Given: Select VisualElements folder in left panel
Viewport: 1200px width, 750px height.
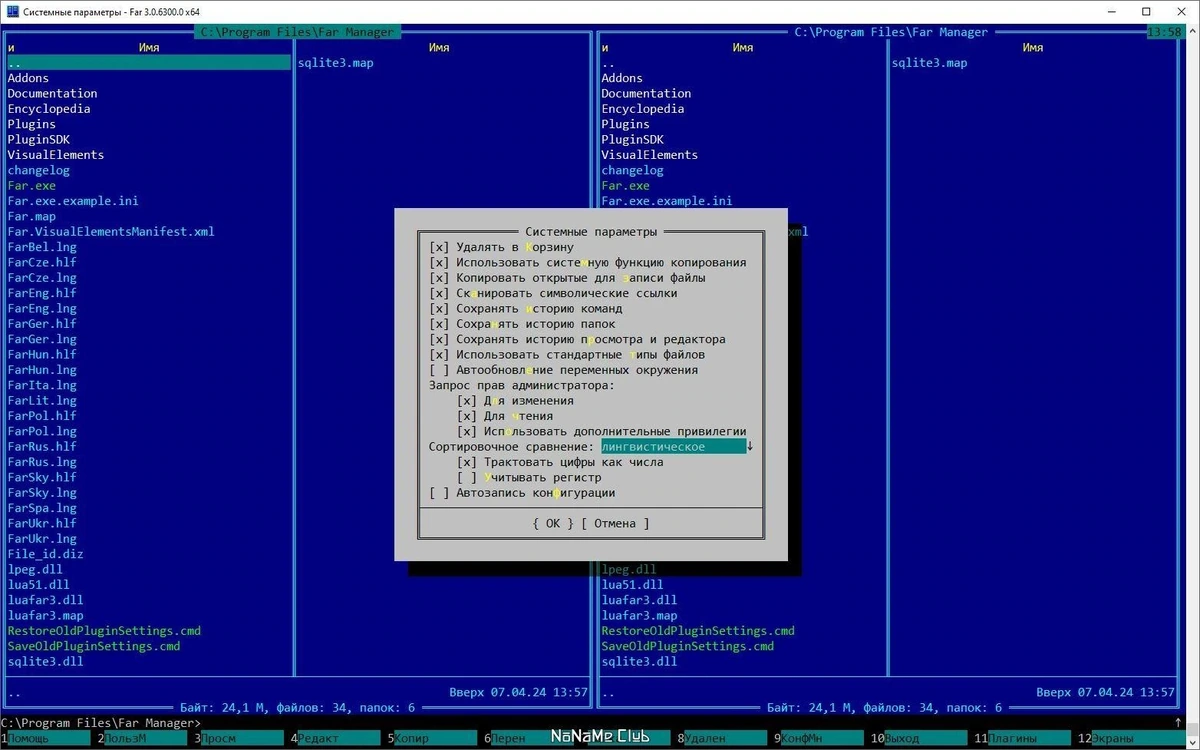Looking at the screenshot, I should (x=55, y=155).
